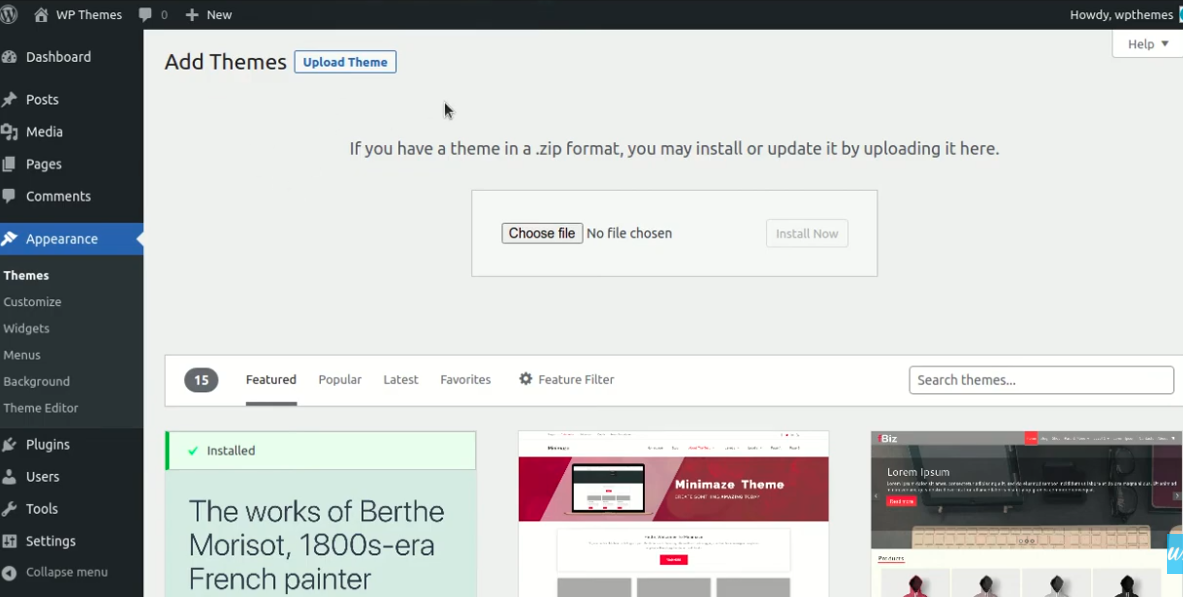Click the Search themes input field
The width and height of the screenshot is (1183, 597).
click(1041, 380)
